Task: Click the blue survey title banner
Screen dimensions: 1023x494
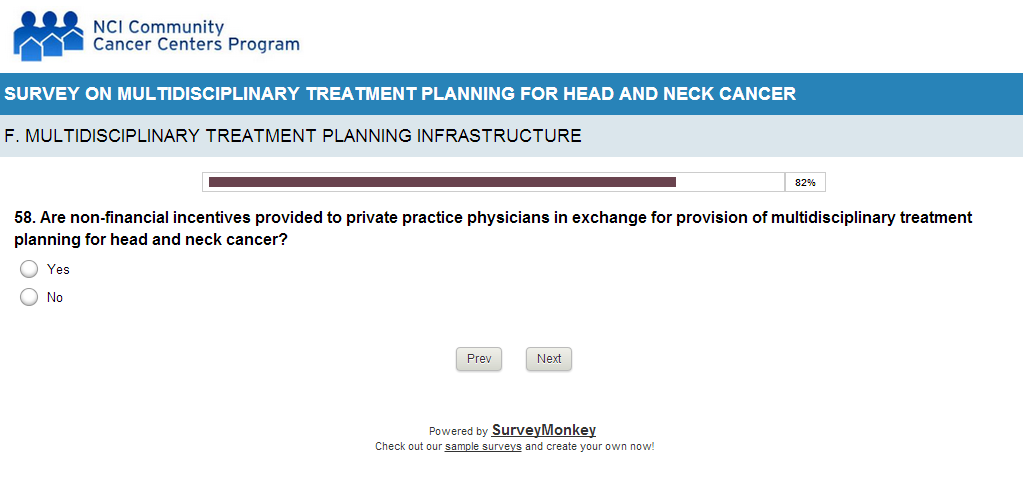Action: 400,94
